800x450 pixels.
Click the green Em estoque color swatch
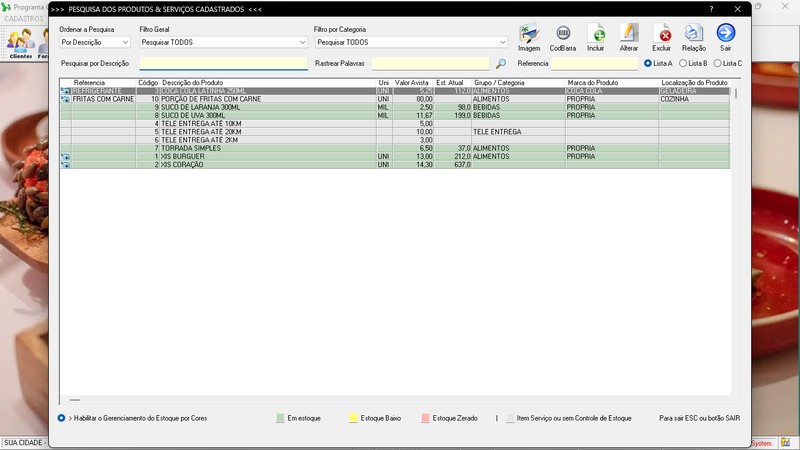tap(280, 418)
